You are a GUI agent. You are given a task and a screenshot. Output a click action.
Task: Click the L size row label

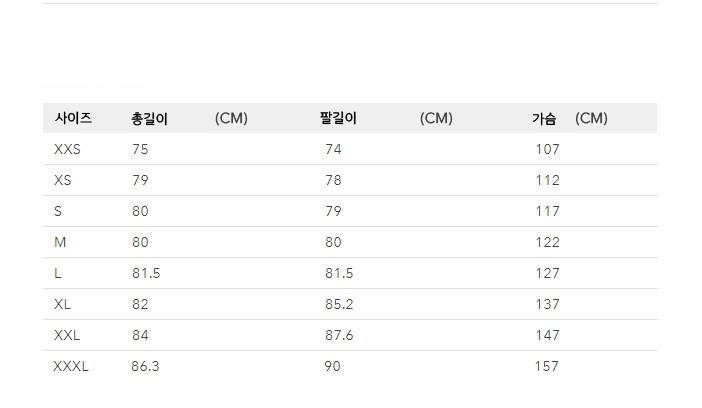coord(58,273)
